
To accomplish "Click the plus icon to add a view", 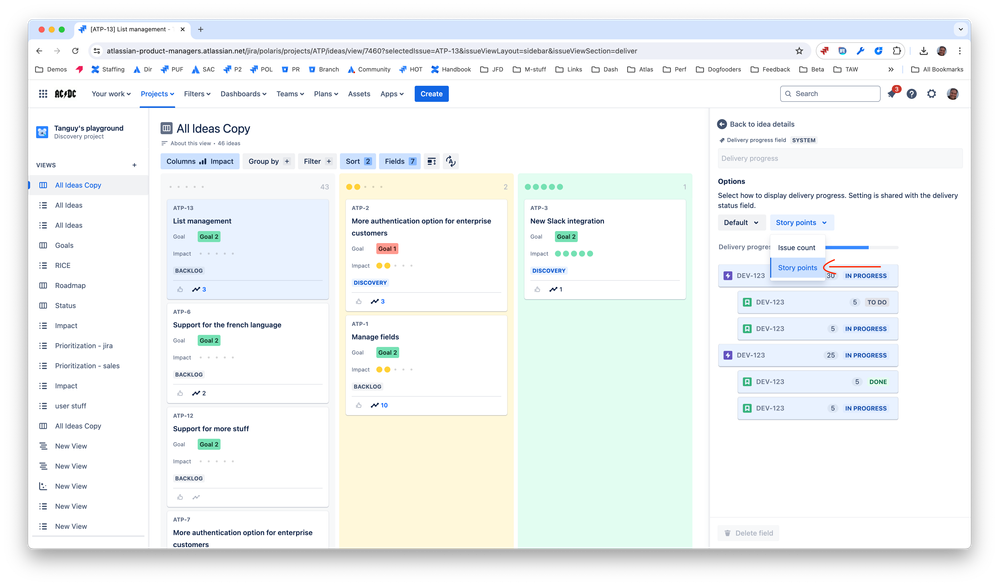I will [134, 165].
